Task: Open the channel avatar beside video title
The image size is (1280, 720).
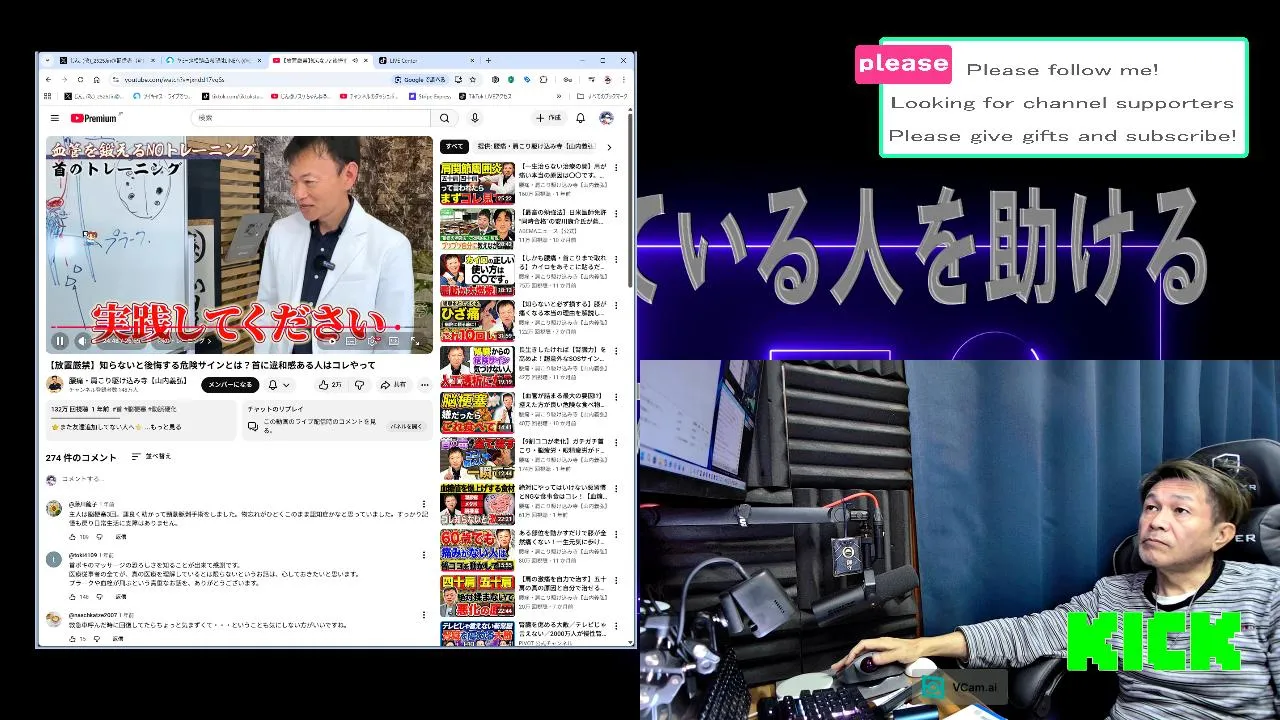Action: (54, 384)
